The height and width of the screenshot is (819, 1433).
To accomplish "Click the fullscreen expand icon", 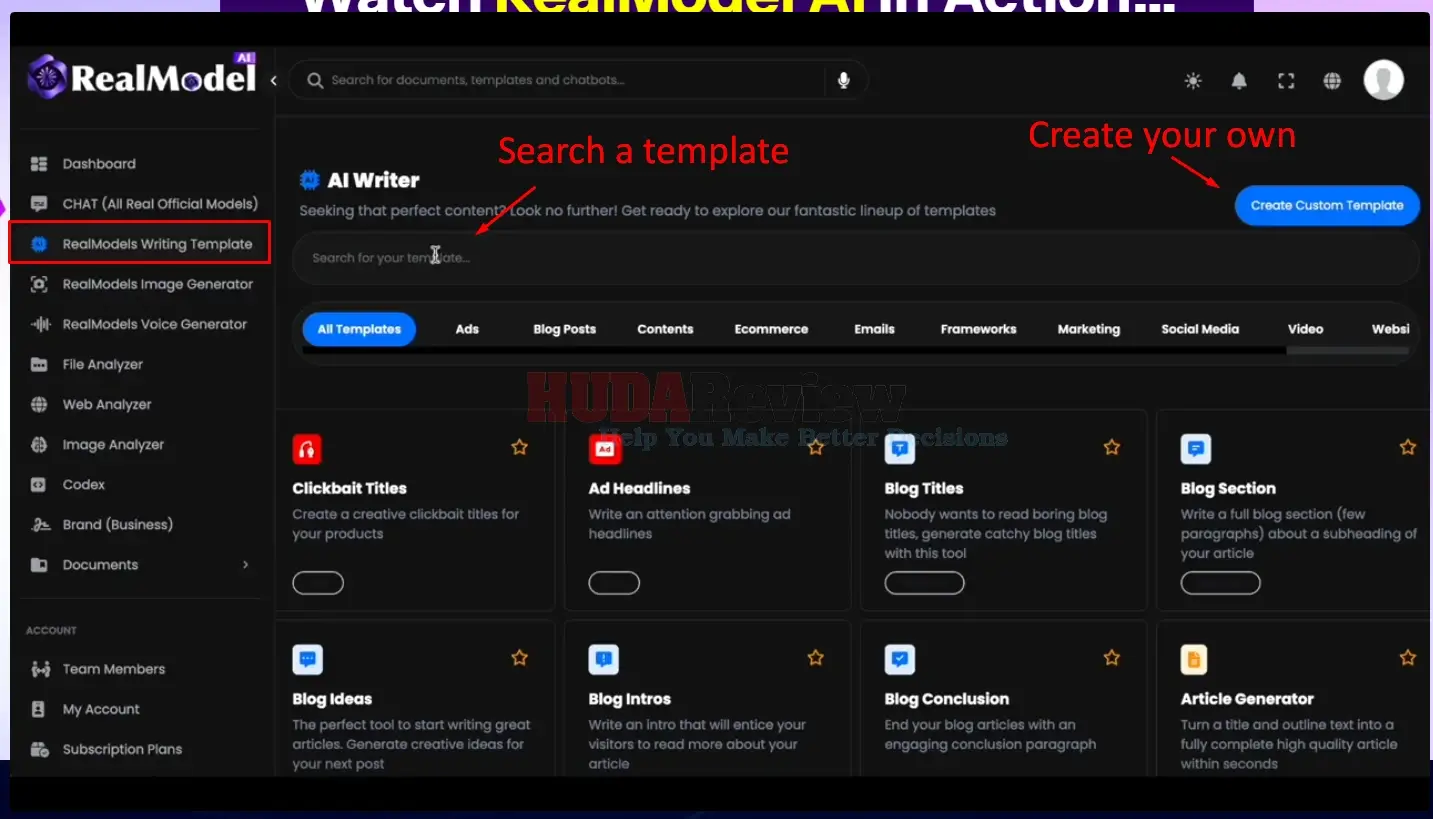I will pos(1286,81).
